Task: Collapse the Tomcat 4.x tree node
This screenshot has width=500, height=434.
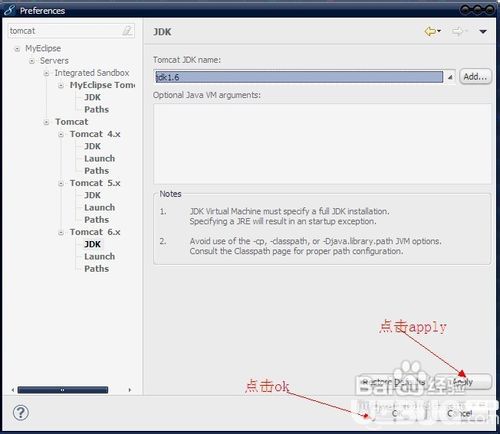Action: point(61,135)
